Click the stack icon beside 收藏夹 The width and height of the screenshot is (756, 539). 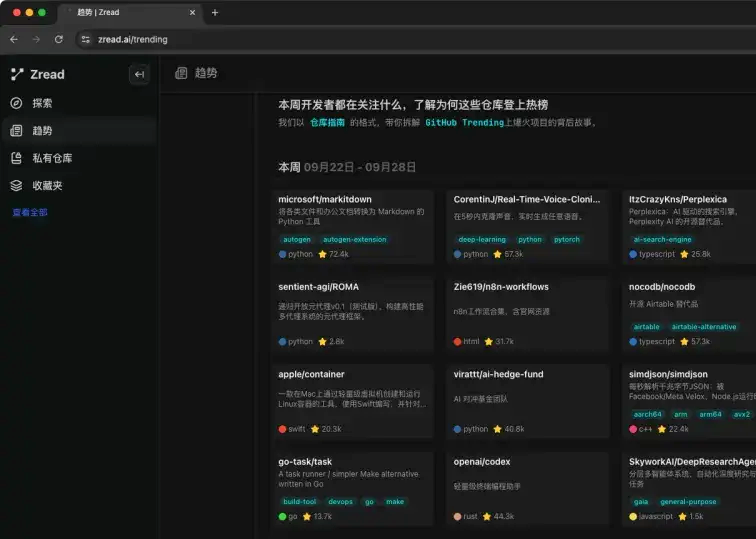pyautogui.click(x=16, y=186)
